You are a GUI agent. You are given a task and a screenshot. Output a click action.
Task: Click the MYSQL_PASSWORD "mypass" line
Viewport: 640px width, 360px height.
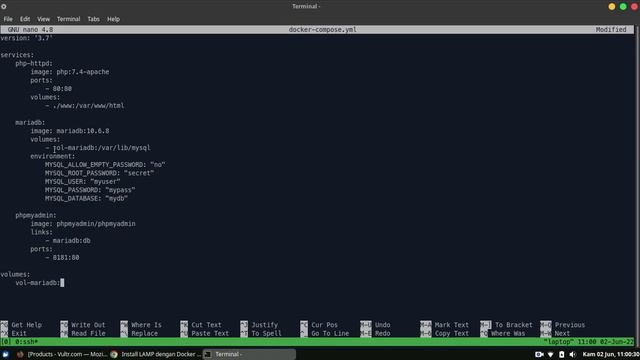pos(90,190)
